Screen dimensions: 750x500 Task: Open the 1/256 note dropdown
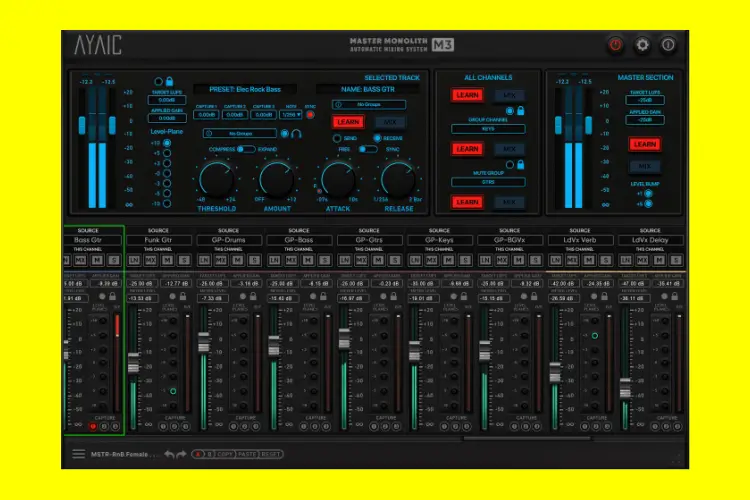tap(291, 115)
